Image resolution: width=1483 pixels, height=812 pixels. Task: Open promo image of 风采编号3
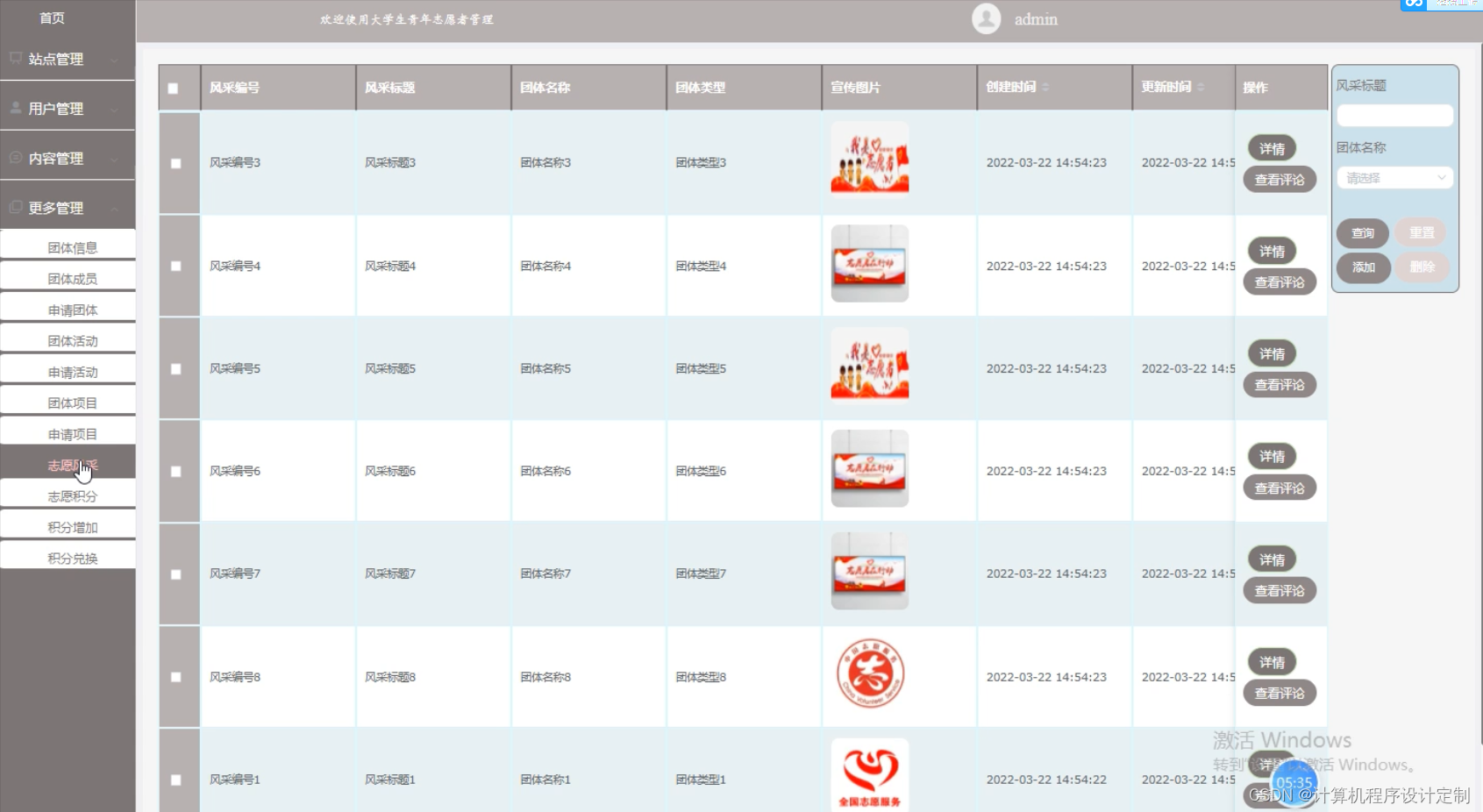(870, 161)
